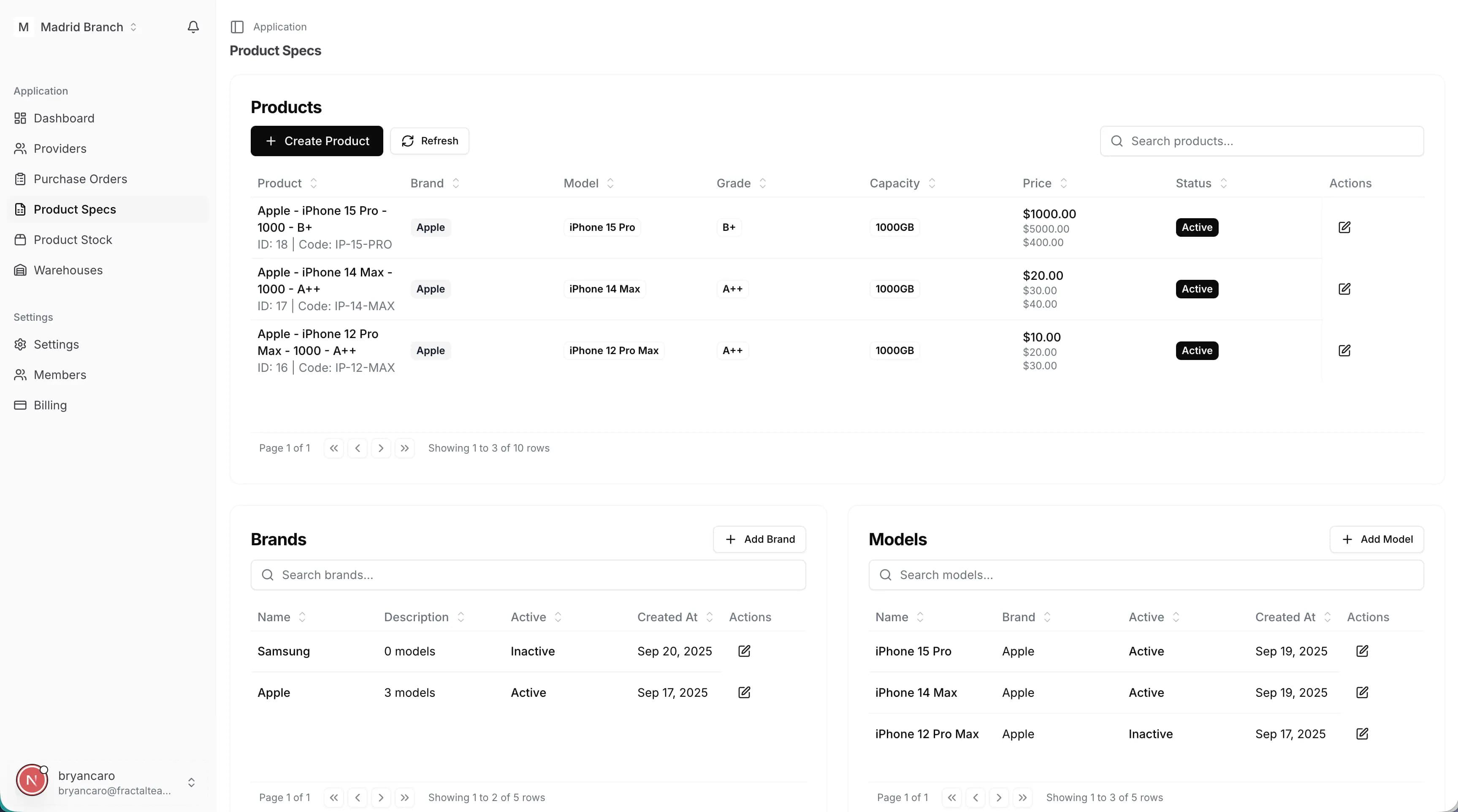Screen dimensions: 1458x812
Task: Edit the Apple brand entry
Action: pyautogui.click(x=744, y=693)
